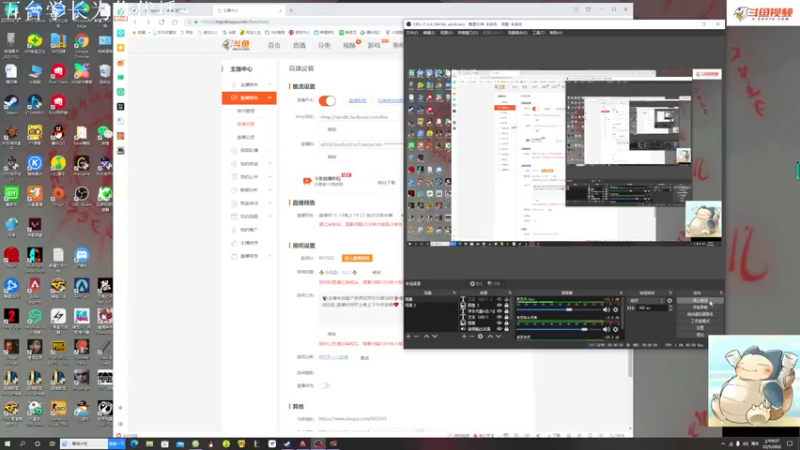The image size is (800, 450).
Task: Pop out the Scenes dock
Action: pos(454,293)
